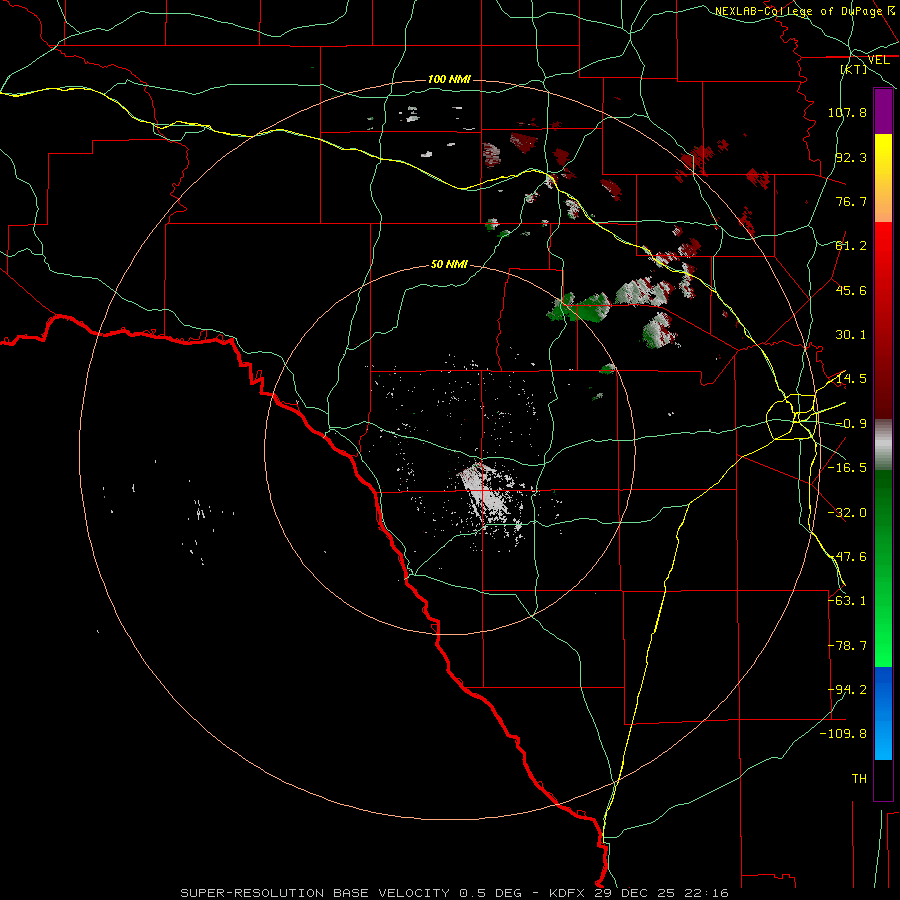Click the -94.2 velocity scale value
Viewport: 900px width, 900px height.
pos(847,690)
